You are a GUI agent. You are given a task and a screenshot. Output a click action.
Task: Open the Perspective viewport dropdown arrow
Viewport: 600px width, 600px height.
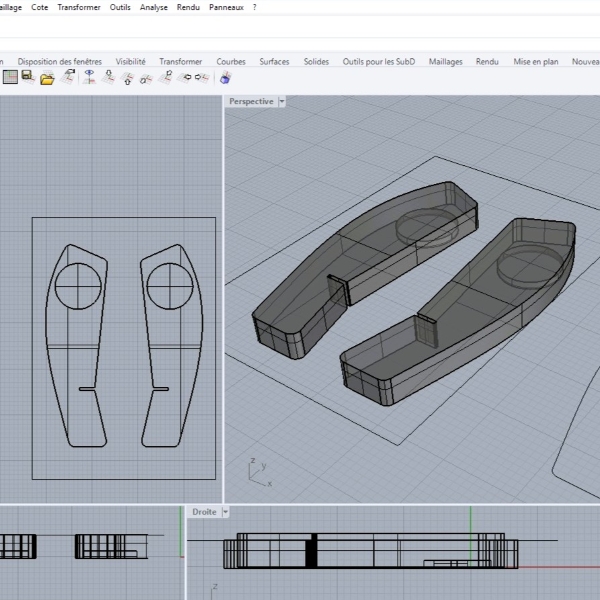pos(282,102)
